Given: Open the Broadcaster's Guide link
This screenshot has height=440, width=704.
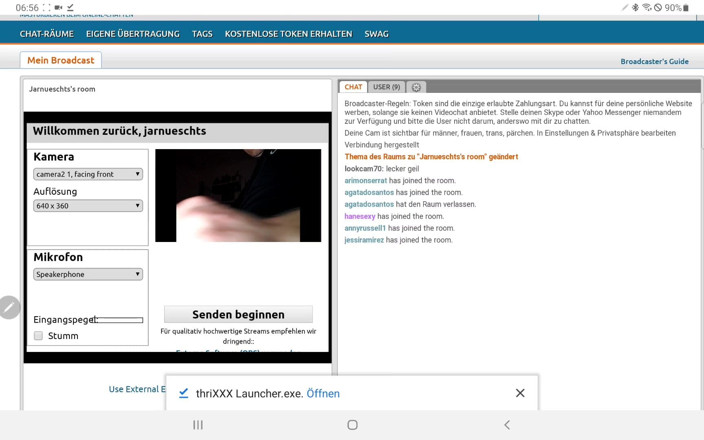Looking at the screenshot, I should point(655,62).
